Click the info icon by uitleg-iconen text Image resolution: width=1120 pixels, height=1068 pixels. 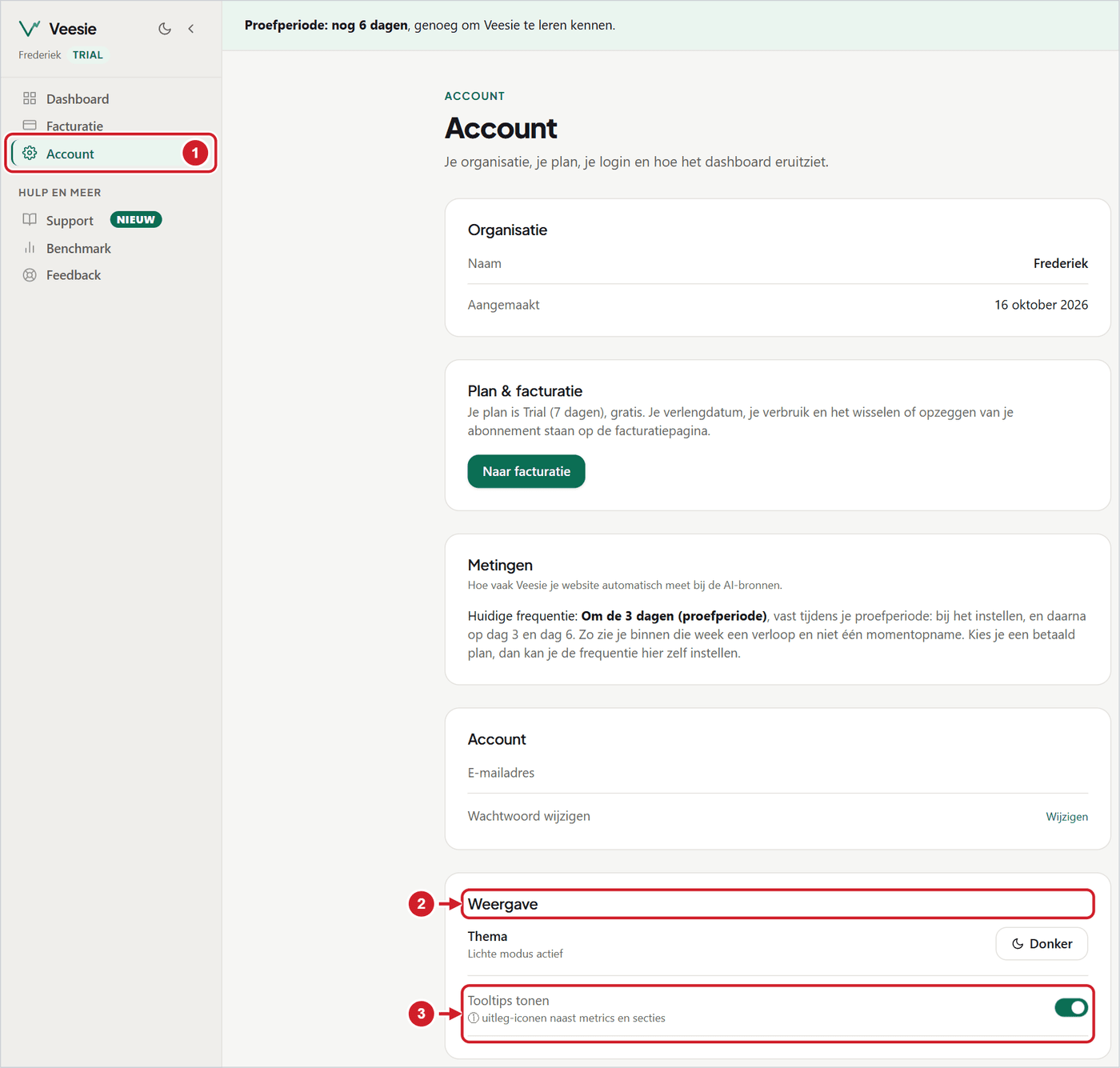[474, 1018]
